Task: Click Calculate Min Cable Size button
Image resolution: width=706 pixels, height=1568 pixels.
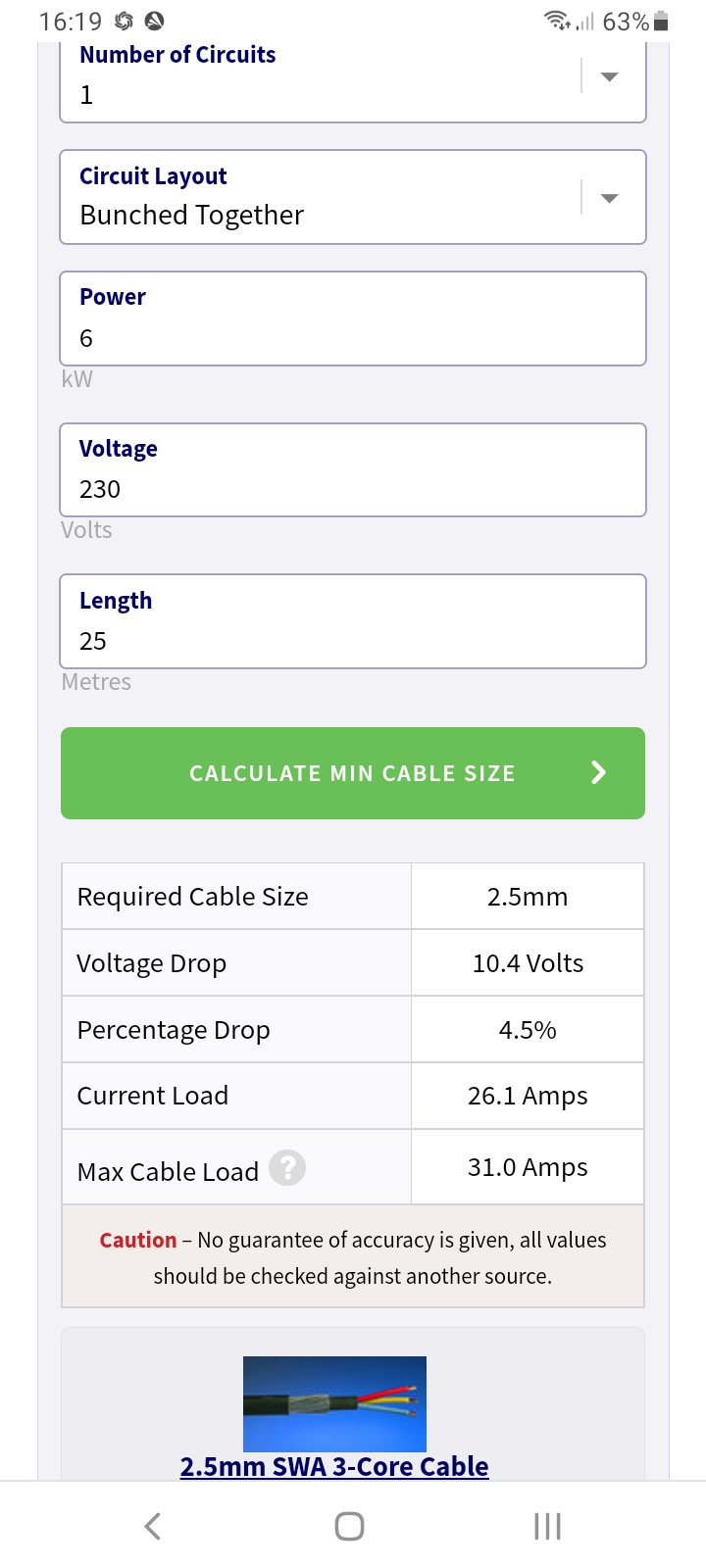Action: tap(353, 773)
